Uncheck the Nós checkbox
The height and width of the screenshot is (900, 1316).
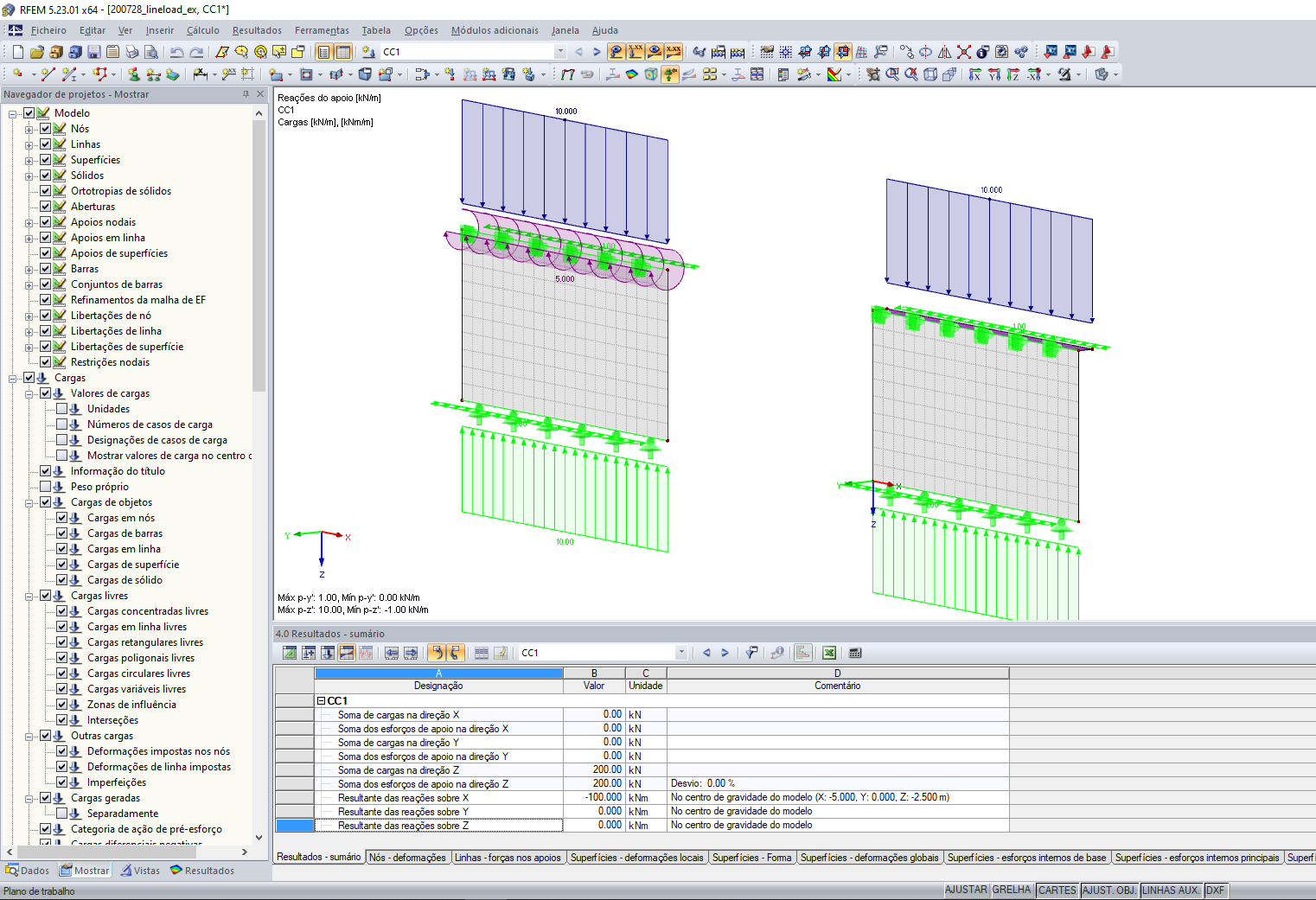pyautogui.click(x=46, y=129)
